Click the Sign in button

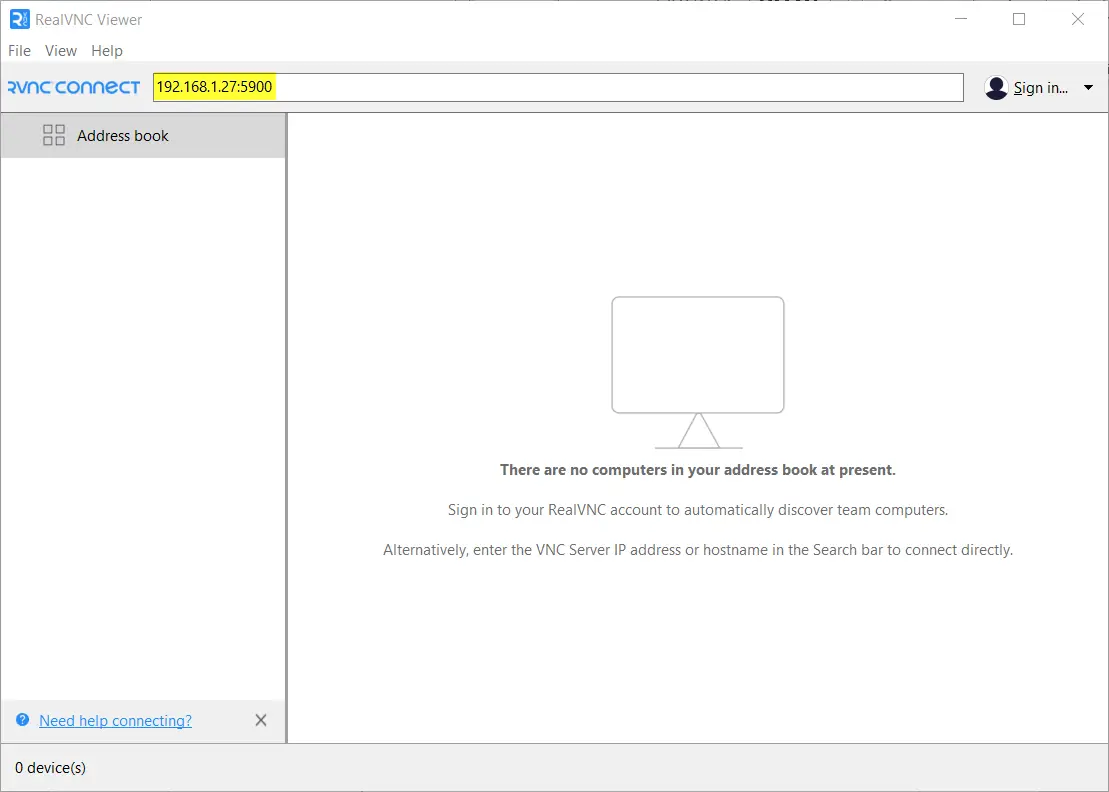[x=1040, y=88]
